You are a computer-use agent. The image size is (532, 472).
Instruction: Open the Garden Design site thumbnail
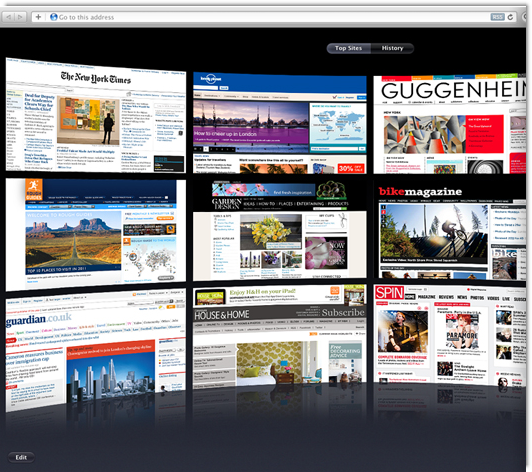point(280,231)
